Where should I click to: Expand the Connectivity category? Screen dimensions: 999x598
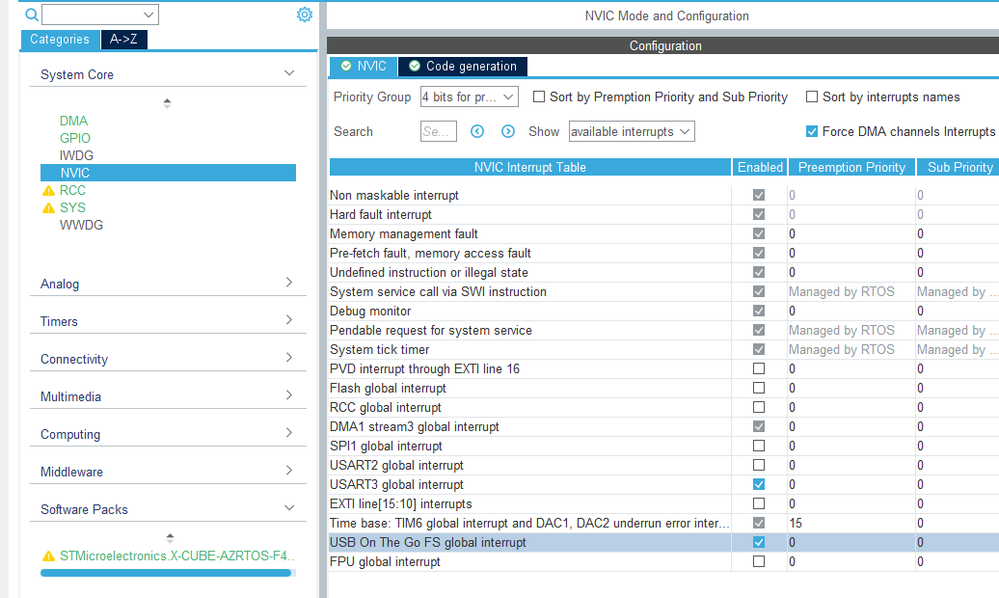click(x=289, y=357)
